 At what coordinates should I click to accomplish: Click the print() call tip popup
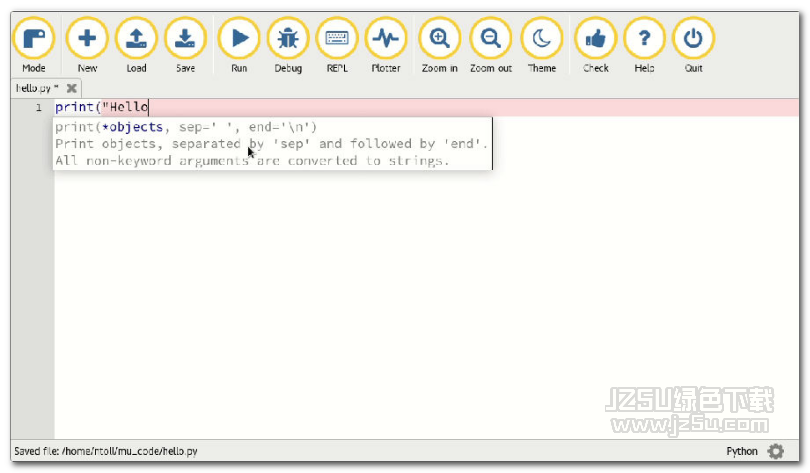click(x=273, y=144)
